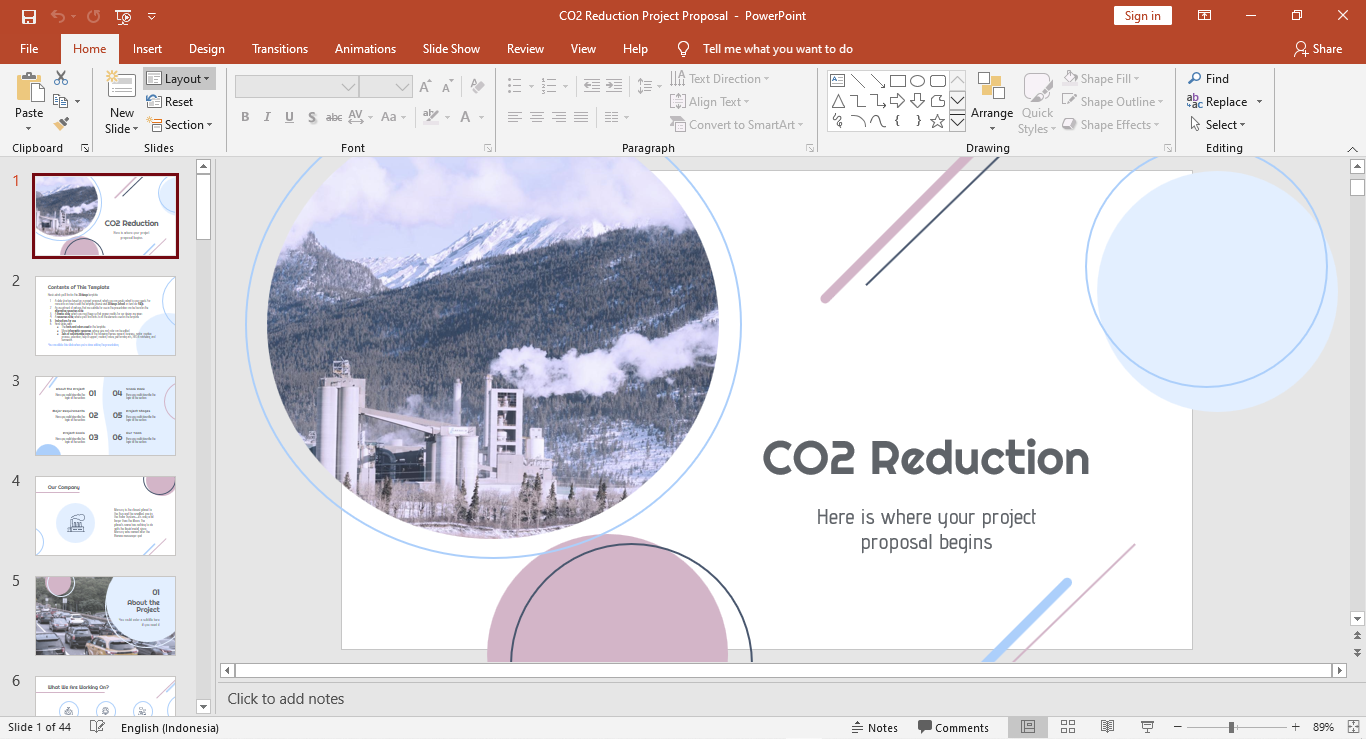Switch to the Slide Show tab
Viewport: 1366px width, 739px height.
[x=451, y=48]
